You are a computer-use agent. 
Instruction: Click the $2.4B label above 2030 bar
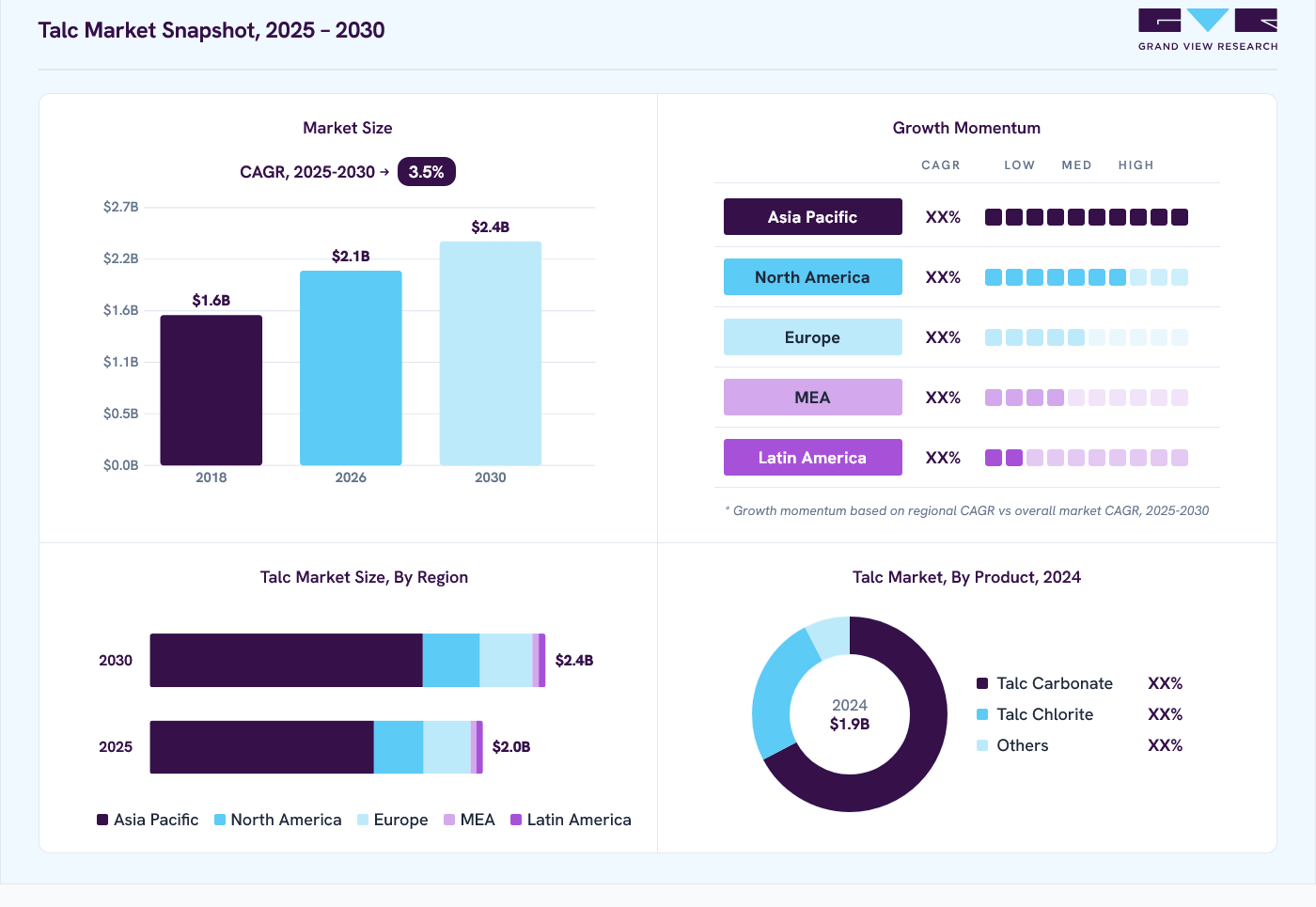[x=491, y=227]
